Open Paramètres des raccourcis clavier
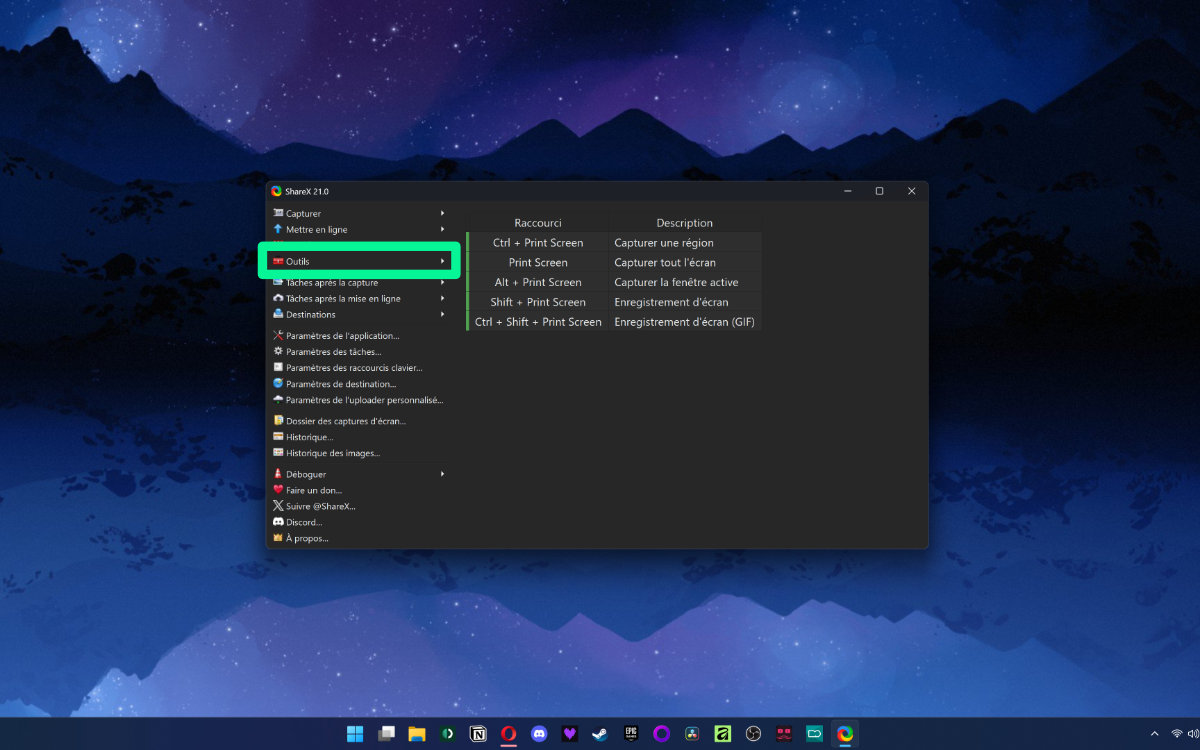This screenshot has height=750, width=1200. 354,368
